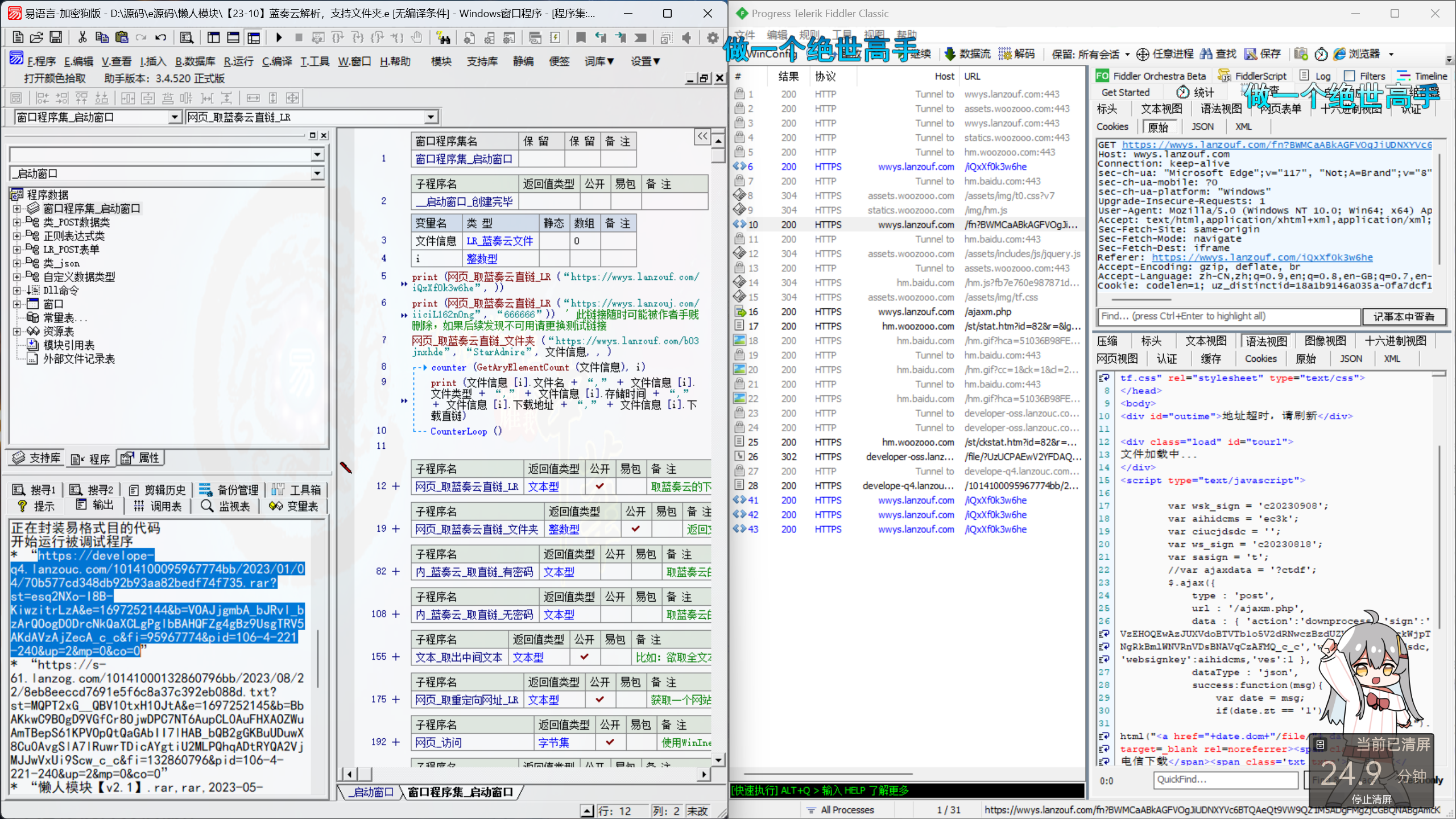
Task: Toggle 公开 check for 网页_访问 subroutine
Action: point(610,742)
